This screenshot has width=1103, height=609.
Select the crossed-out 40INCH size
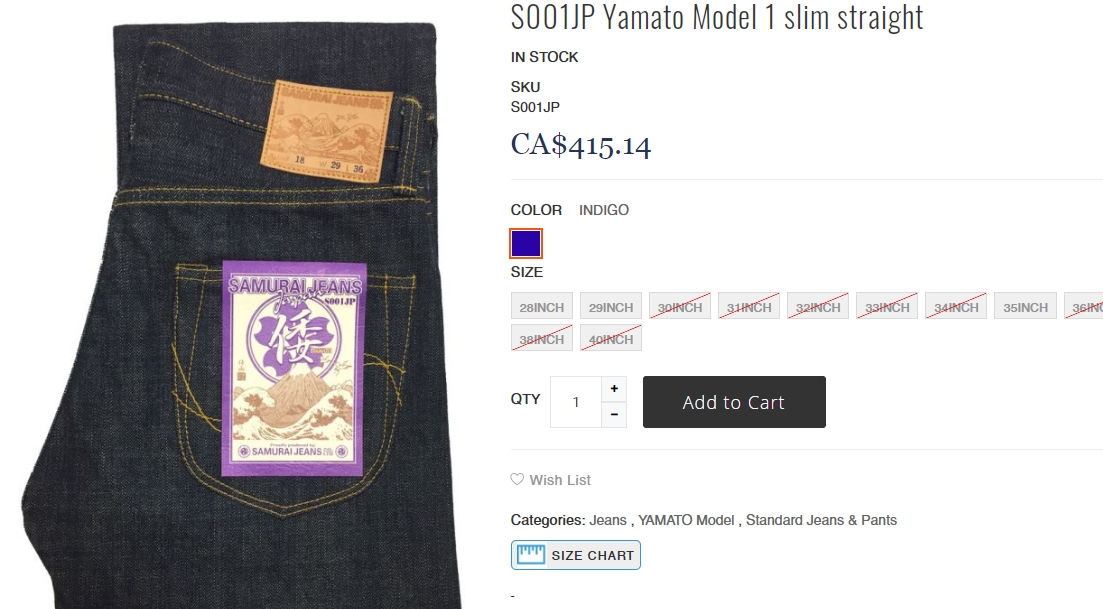click(611, 338)
